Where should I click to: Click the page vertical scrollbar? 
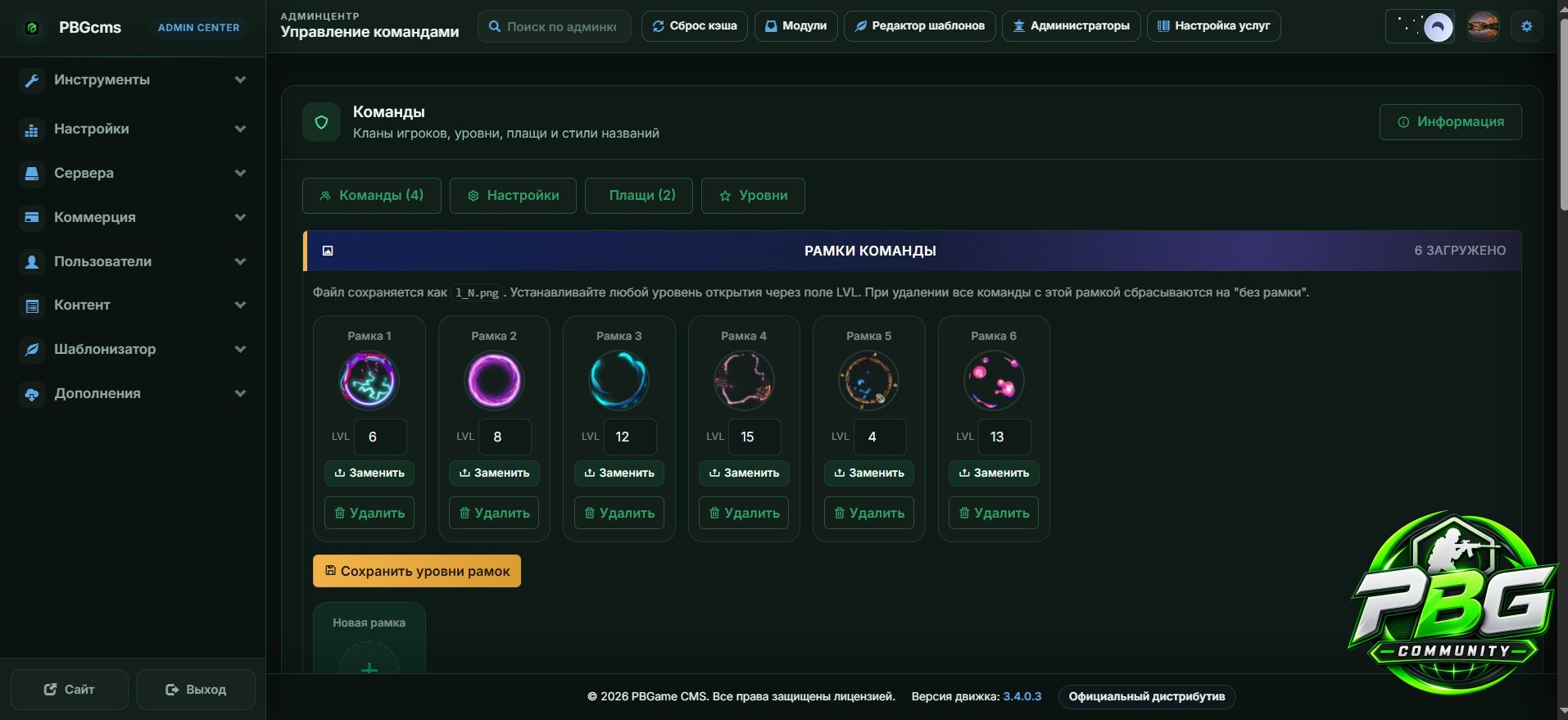click(x=1563, y=360)
